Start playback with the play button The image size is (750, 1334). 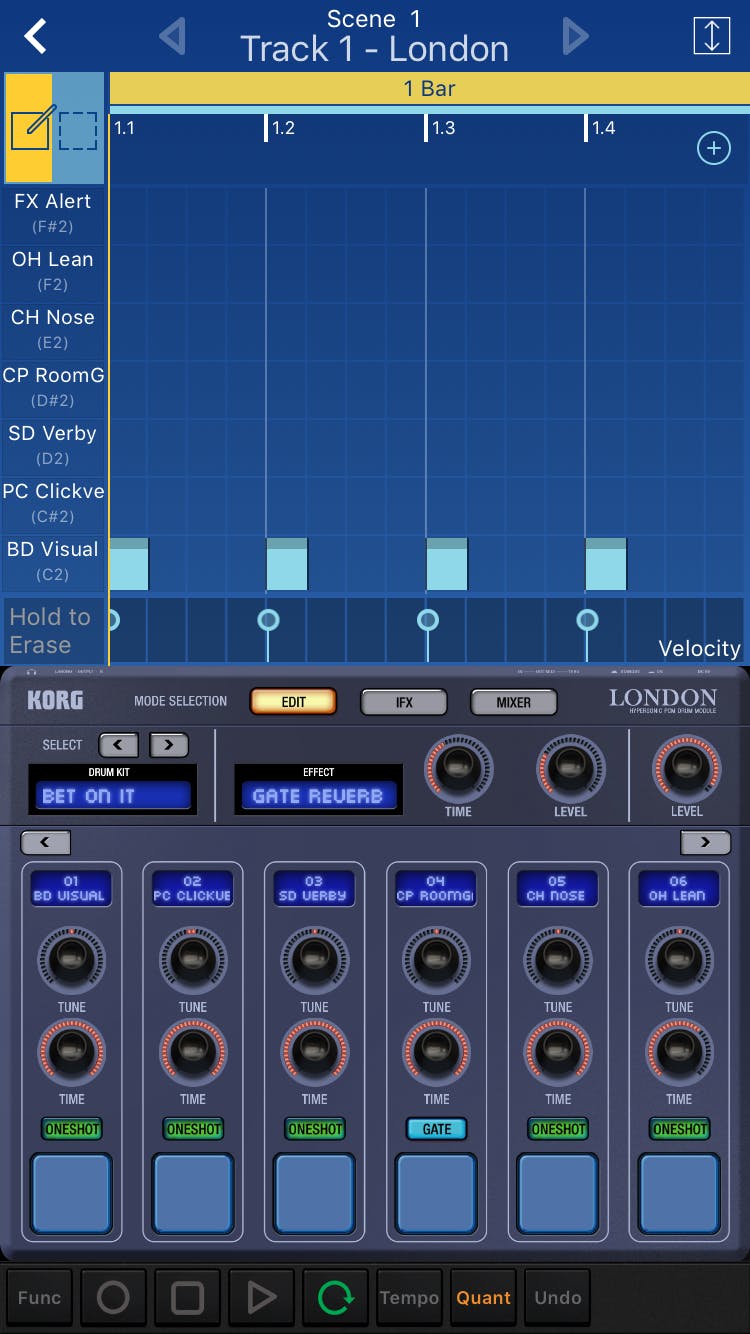261,1298
